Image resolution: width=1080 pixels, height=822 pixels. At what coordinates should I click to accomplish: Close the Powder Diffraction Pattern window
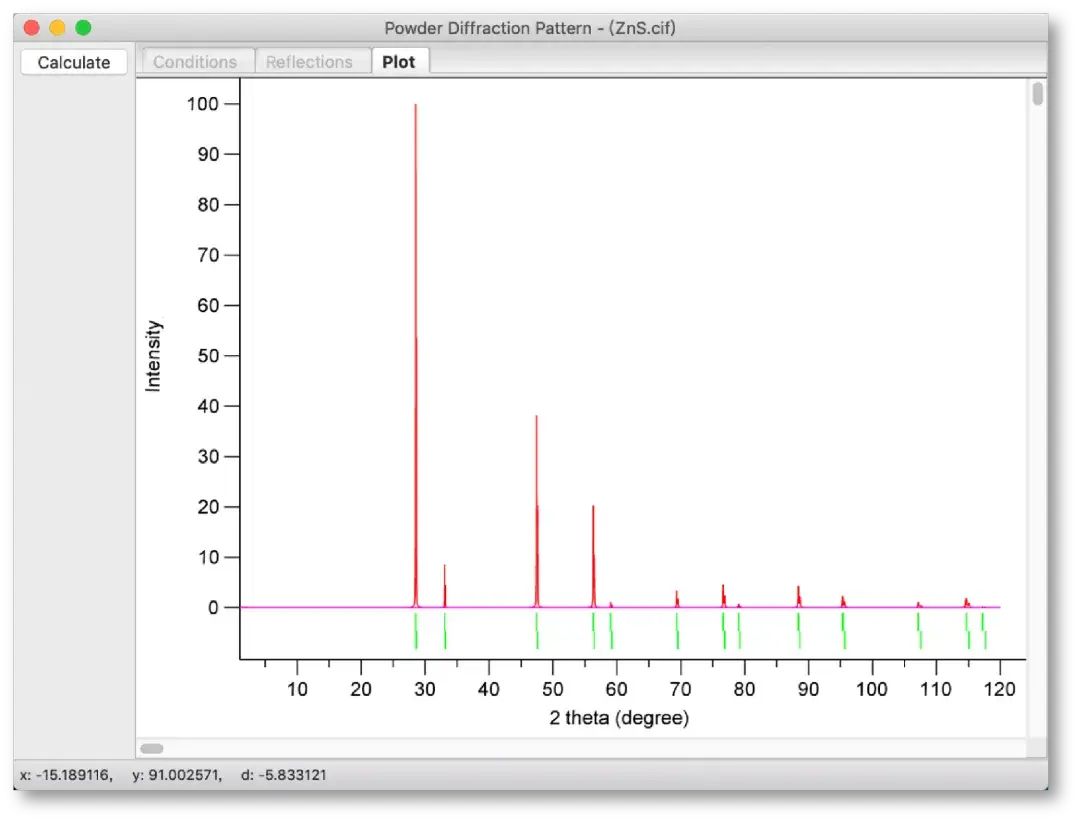coord(31,28)
